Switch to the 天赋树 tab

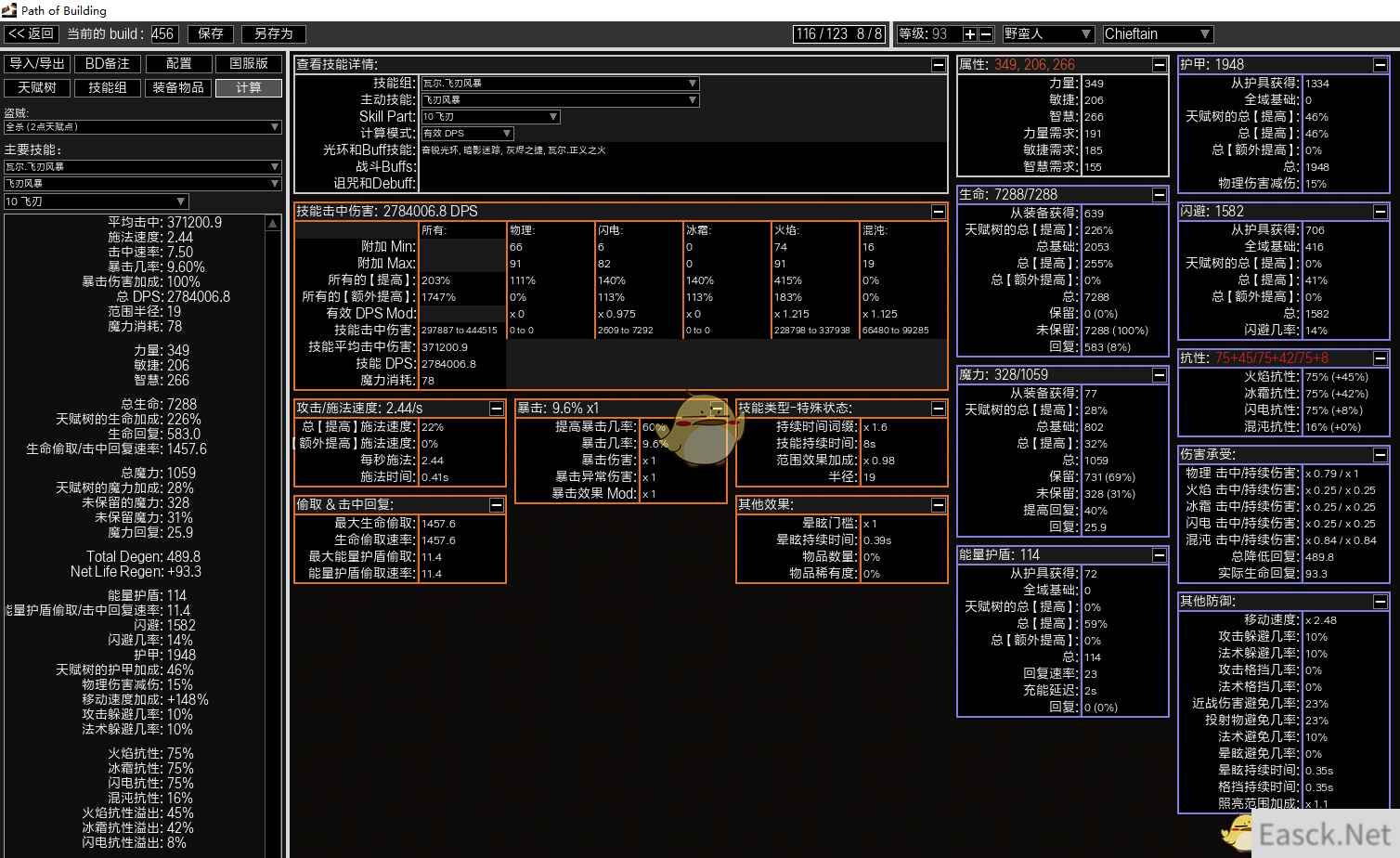click(x=37, y=88)
